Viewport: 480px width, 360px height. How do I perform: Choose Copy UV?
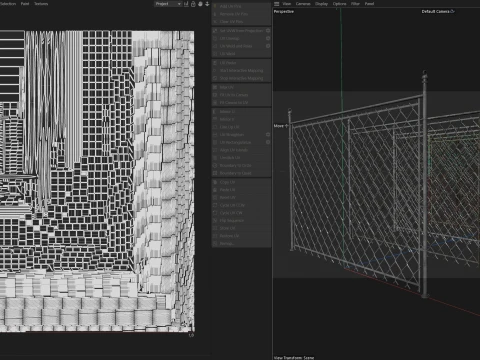tap(241, 182)
